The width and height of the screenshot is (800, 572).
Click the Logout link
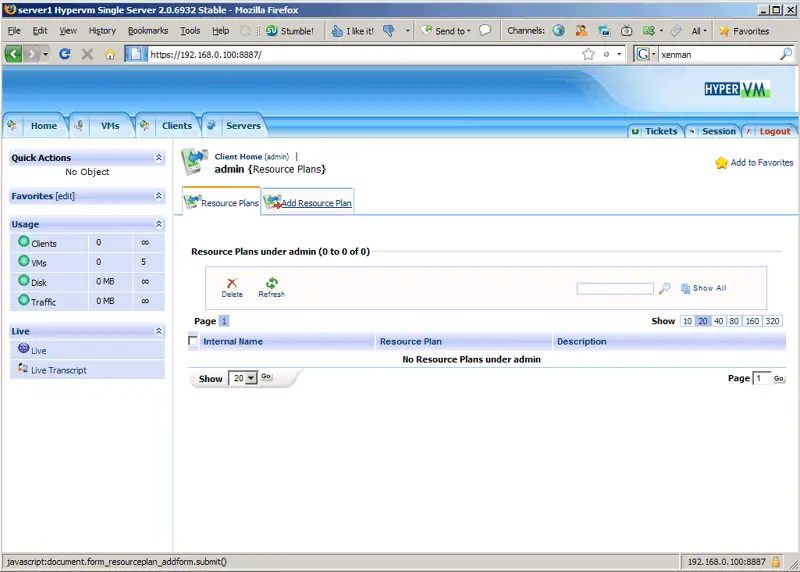(x=774, y=131)
